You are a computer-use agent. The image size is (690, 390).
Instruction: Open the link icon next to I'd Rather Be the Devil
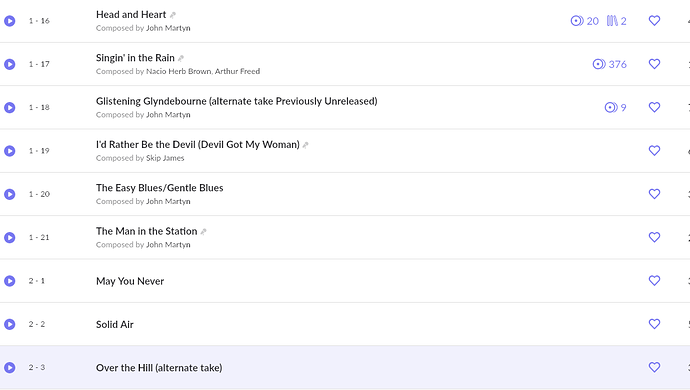305,145
